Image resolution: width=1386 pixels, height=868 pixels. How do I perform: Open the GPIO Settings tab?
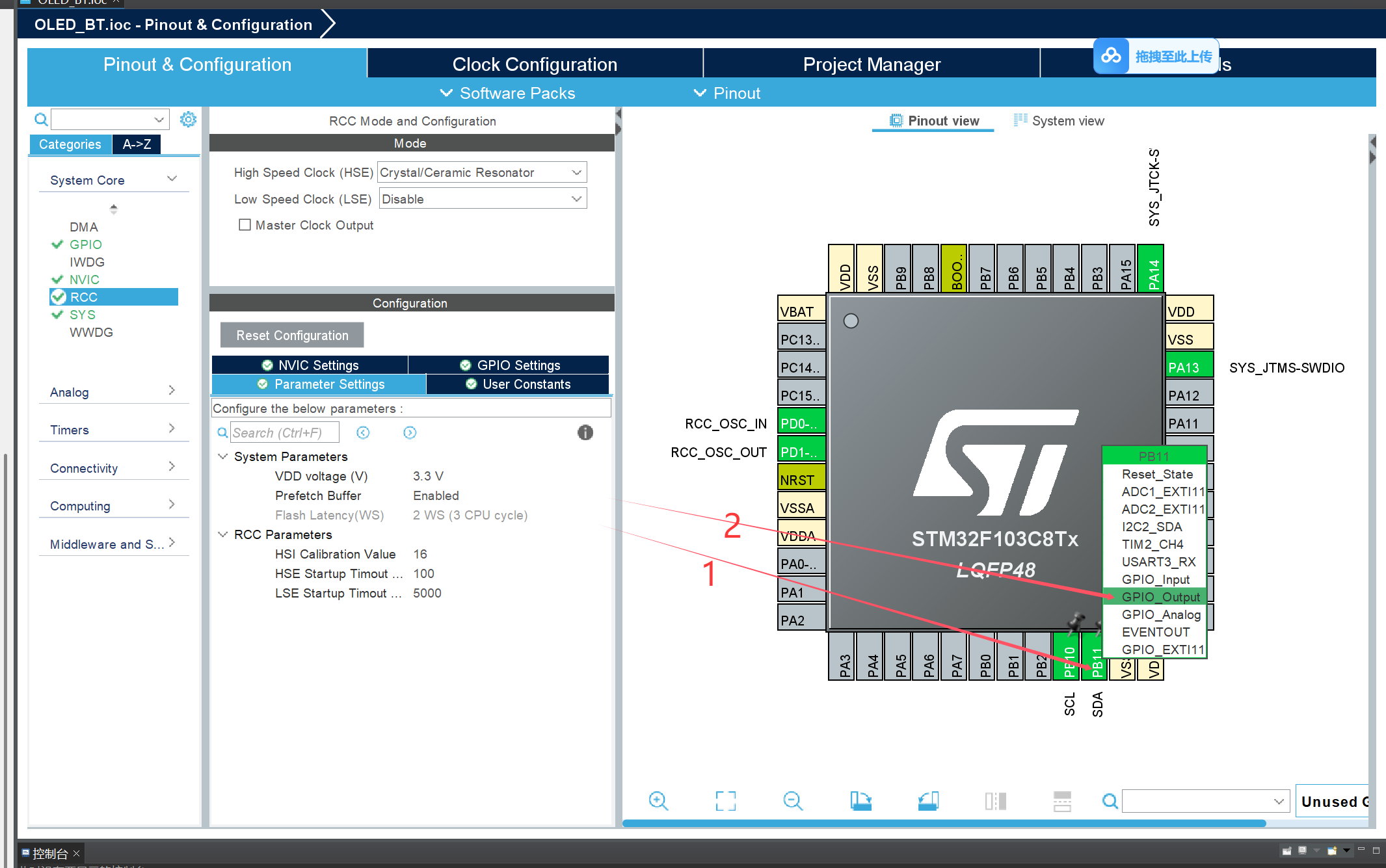pos(510,365)
